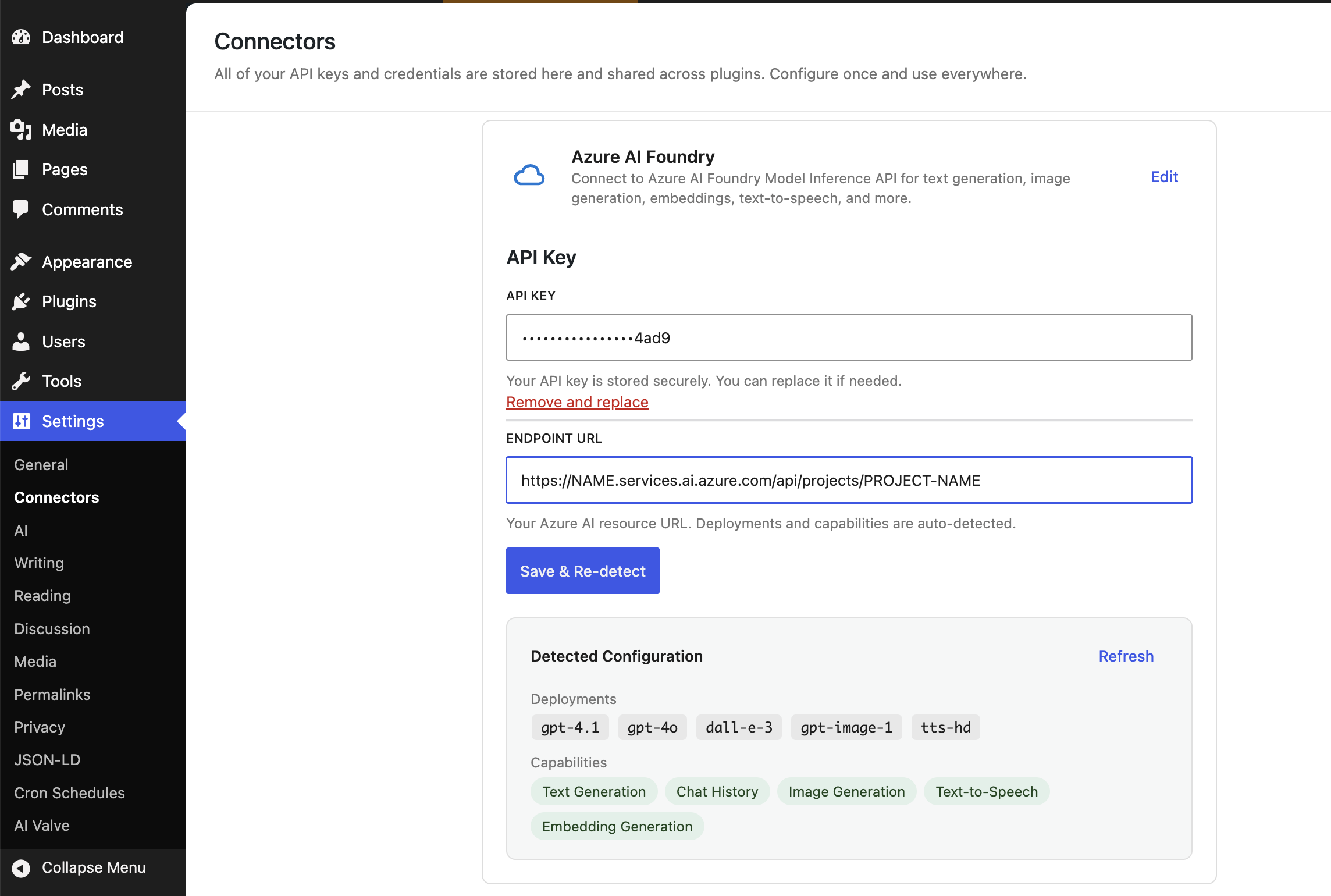Click the dall-e-3 deployment tag
Image resolution: width=1331 pixels, height=896 pixels.
click(x=739, y=727)
